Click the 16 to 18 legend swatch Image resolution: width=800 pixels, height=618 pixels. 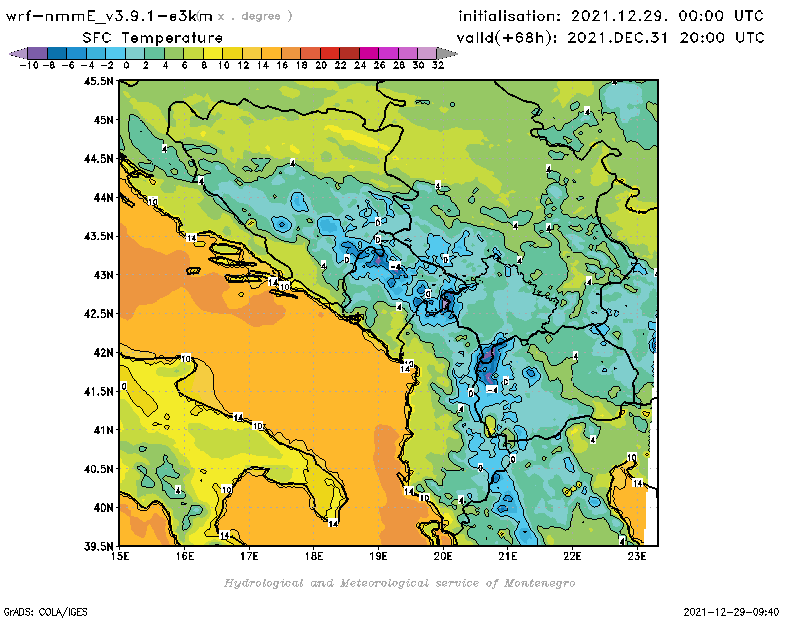291,53
